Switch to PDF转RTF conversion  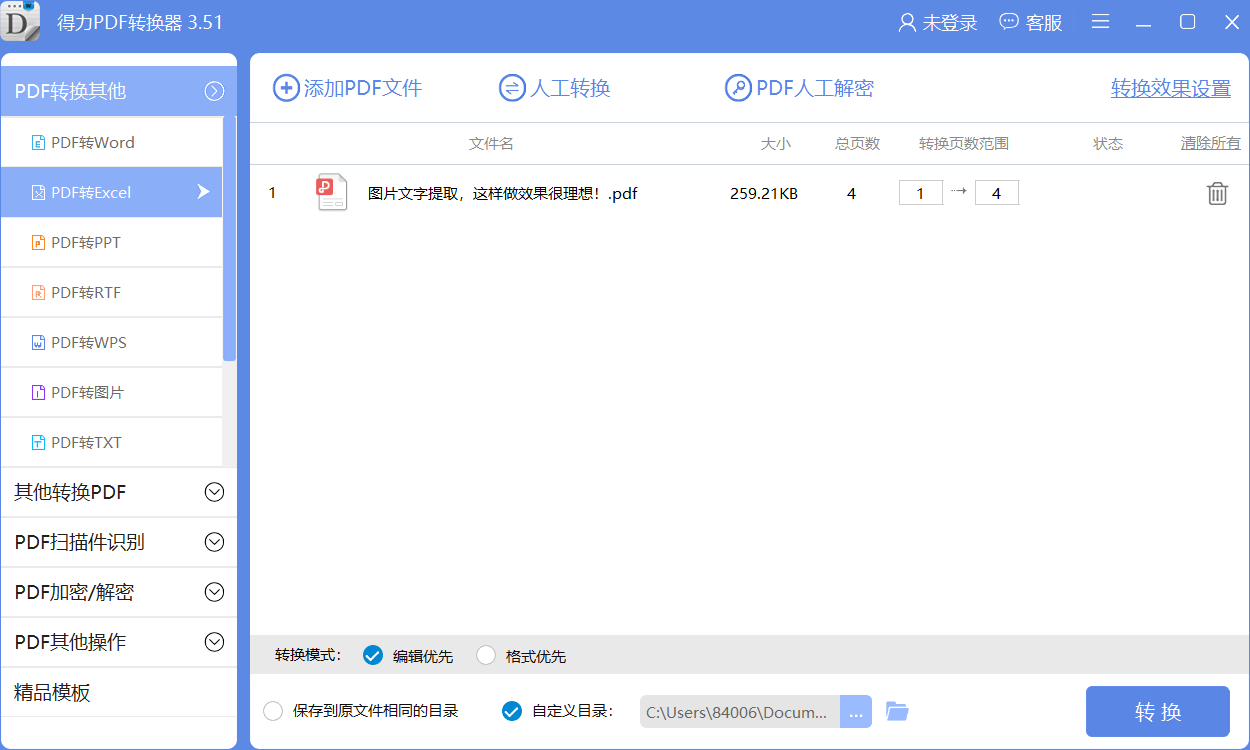111,292
